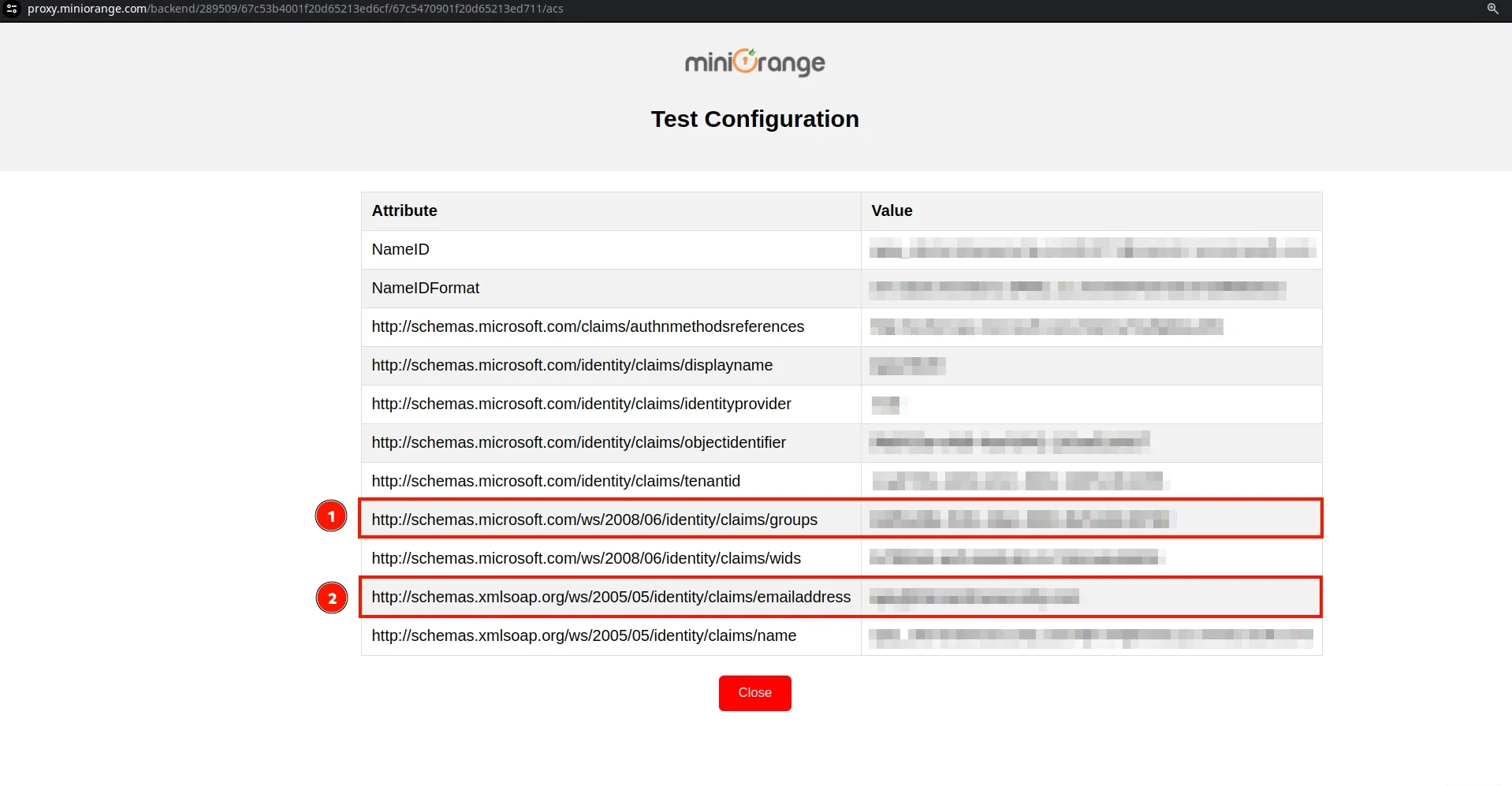The width and height of the screenshot is (1512, 786).
Task: Select the red badge numbered 2
Action: (331, 598)
